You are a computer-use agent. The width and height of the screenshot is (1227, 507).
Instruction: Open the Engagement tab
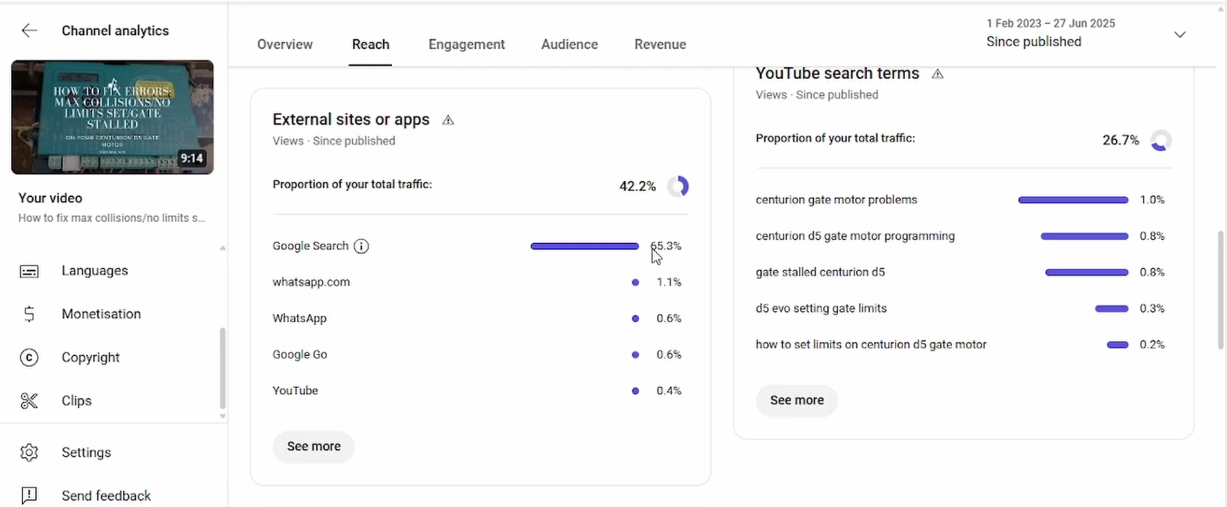(466, 44)
